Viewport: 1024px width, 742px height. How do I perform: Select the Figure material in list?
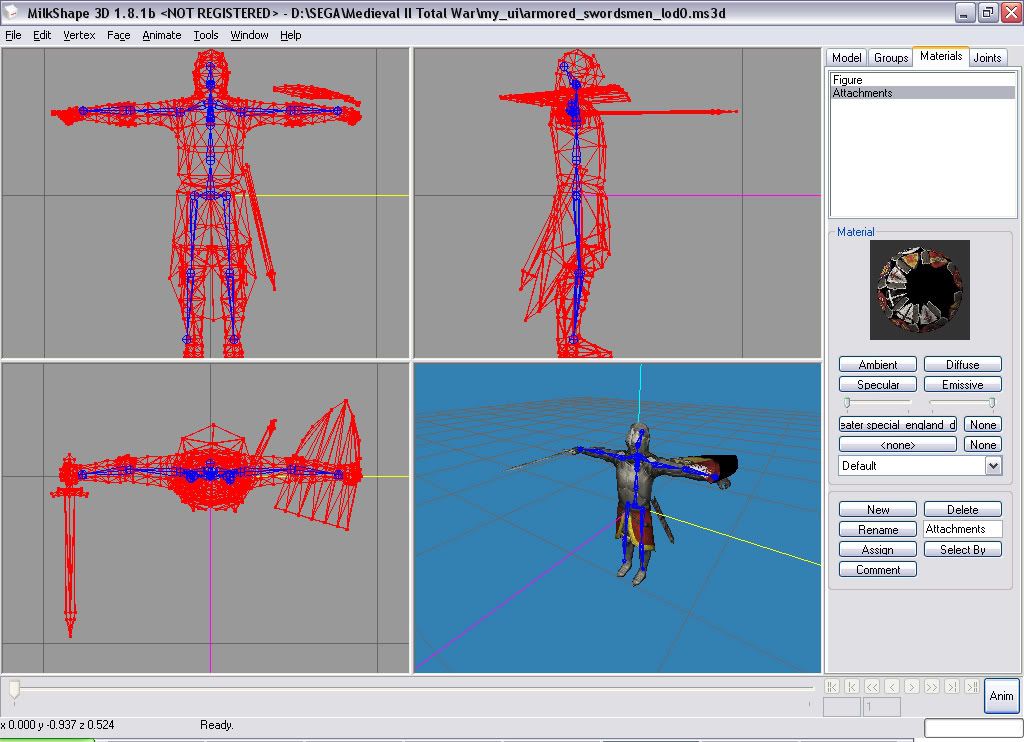[923, 80]
